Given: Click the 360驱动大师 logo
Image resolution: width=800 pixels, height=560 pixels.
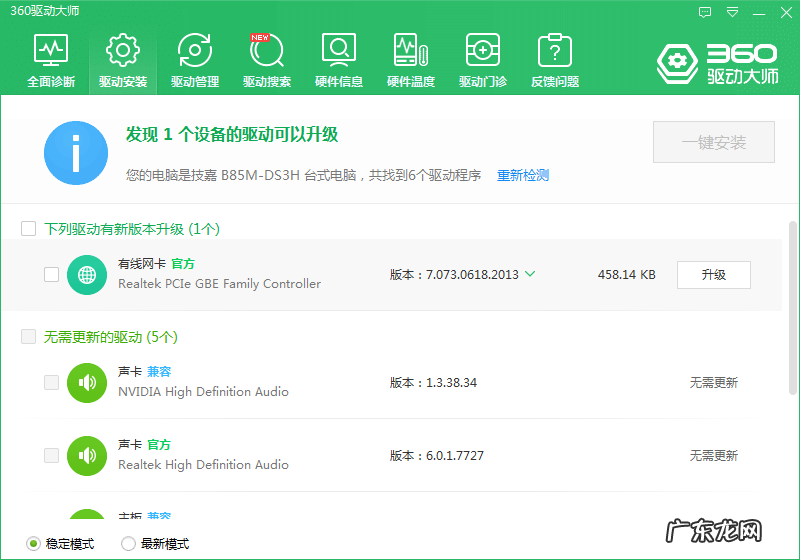Looking at the screenshot, I should [x=717, y=64].
